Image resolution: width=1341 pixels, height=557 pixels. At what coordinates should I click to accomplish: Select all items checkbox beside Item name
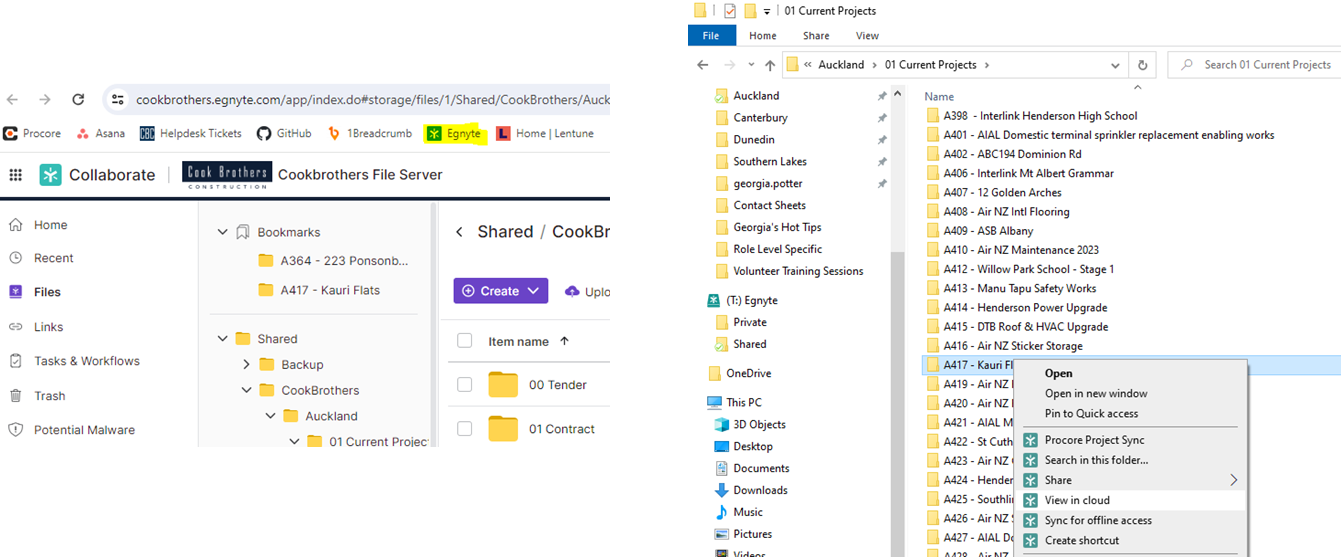click(x=464, y=341)
